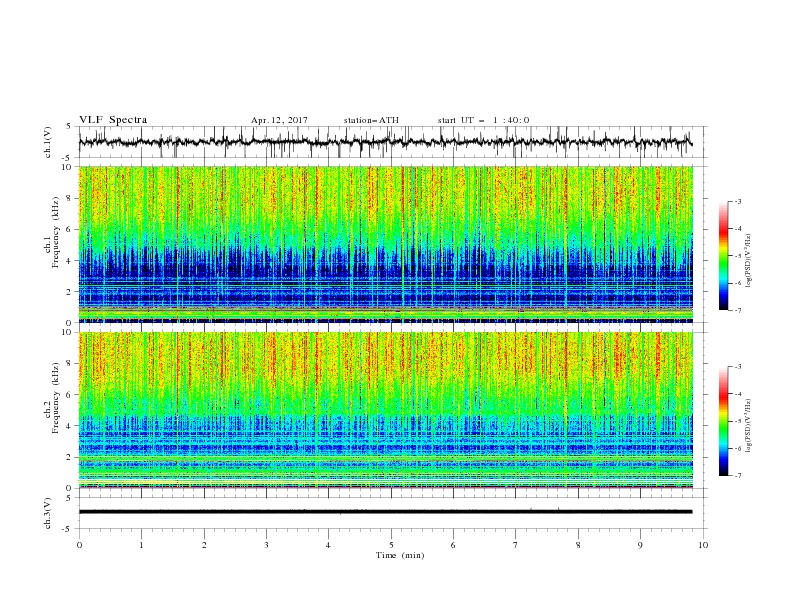
Task: Click the "start UT = 1:40:0" text
Action: [x=483, y=120]
